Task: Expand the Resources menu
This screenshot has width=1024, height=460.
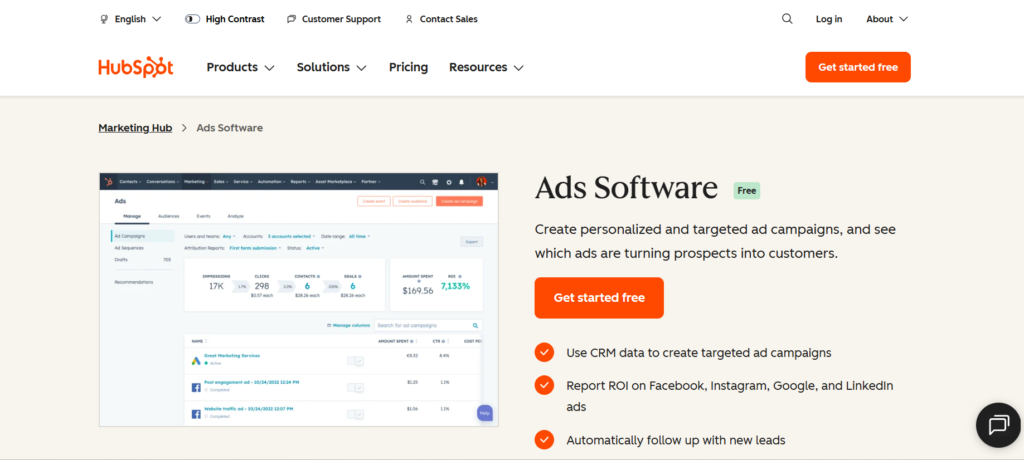Action: [x=487, y=67]
